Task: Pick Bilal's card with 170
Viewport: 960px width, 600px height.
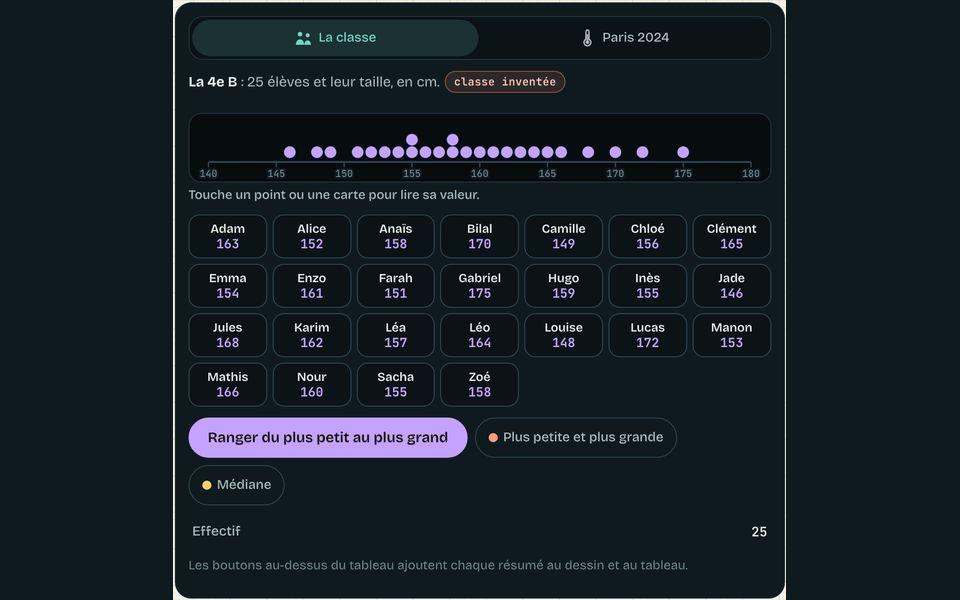Action: (479, 236)
